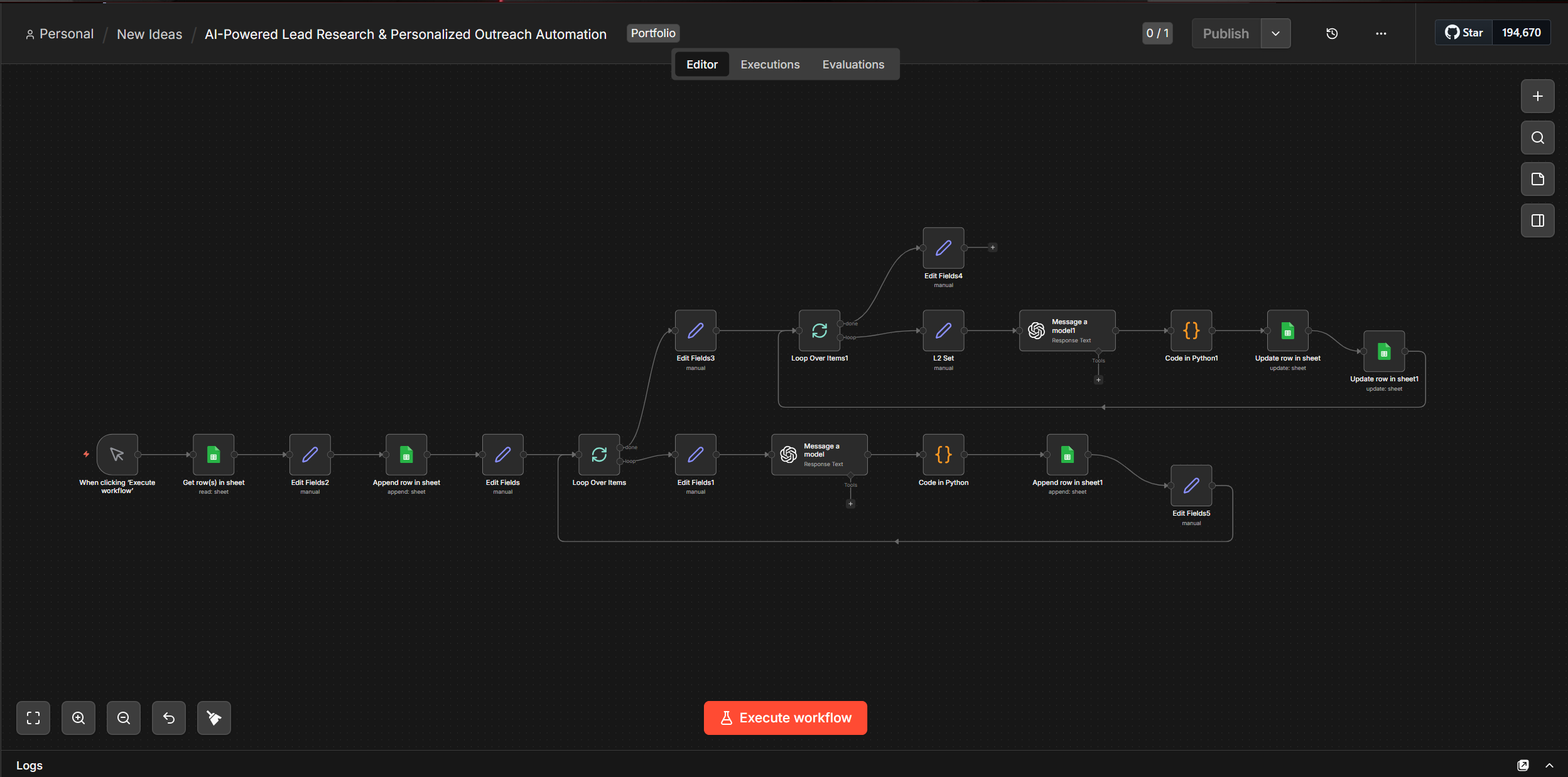Select the Edit Fields4 node
This screenshot has width=1568, height=777.
(x=943, y=248)
